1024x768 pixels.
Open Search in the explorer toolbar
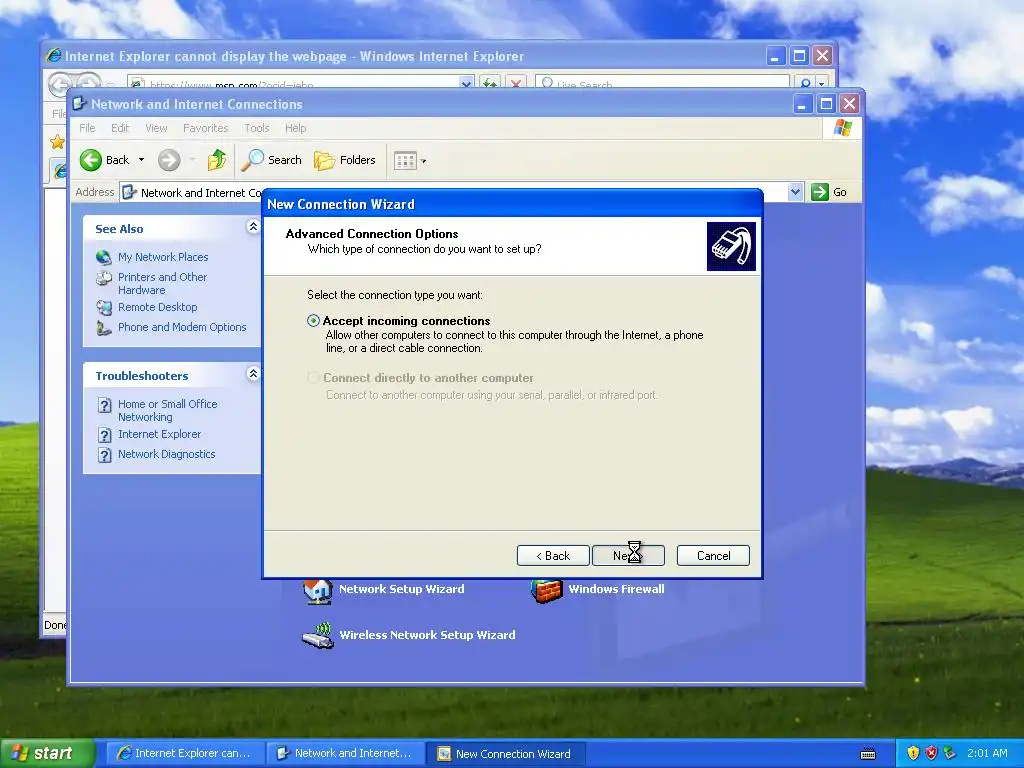(x=272, y=160)
